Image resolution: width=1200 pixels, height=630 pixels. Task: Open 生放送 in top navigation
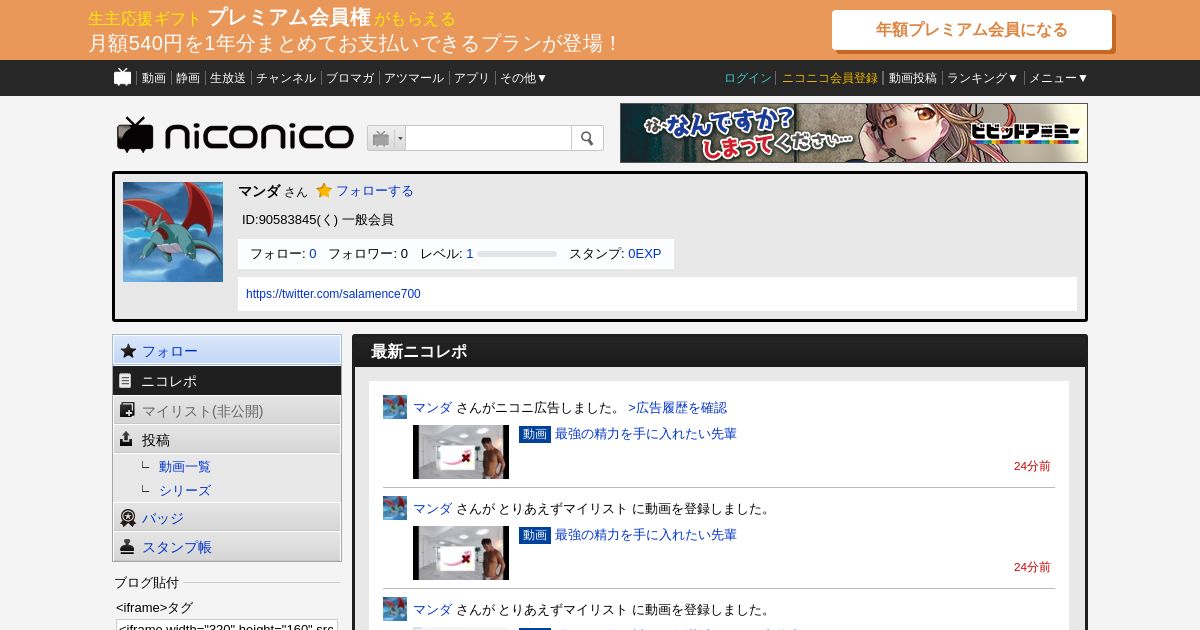(x=228, y=78)
